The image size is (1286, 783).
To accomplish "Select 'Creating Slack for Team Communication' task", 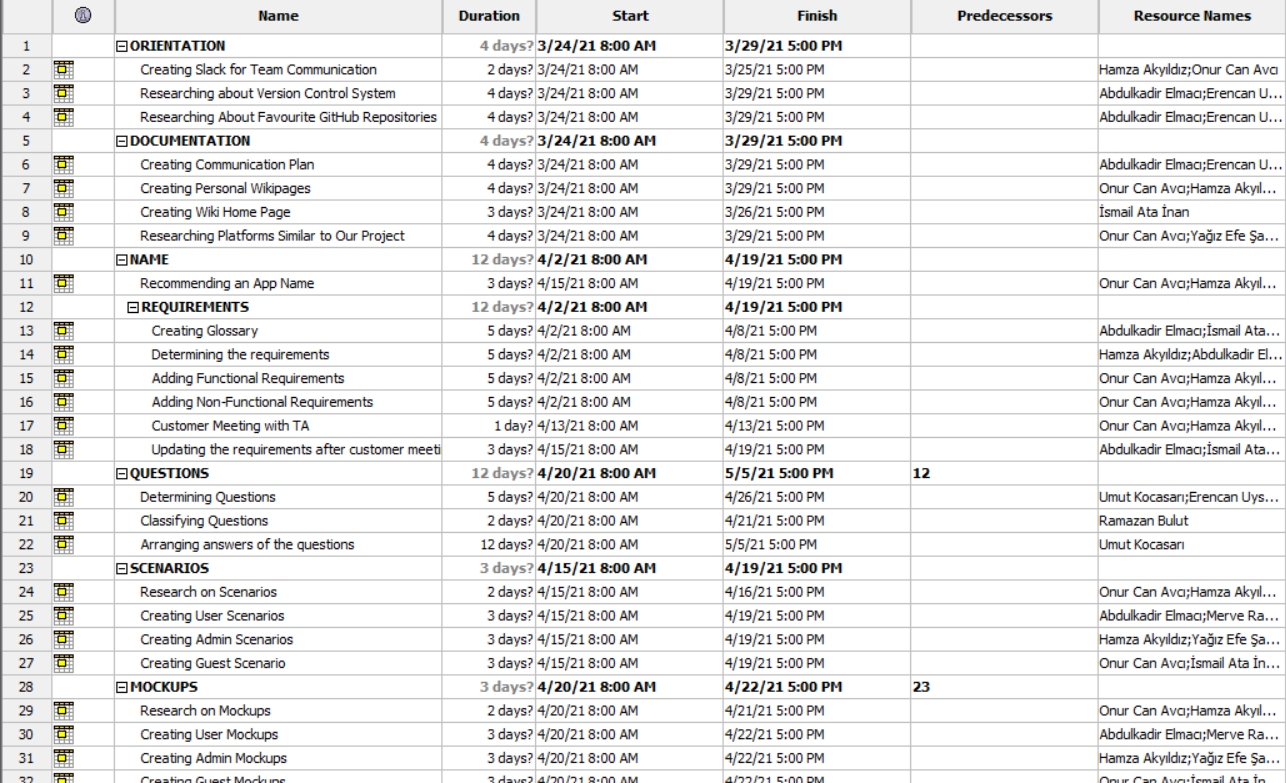I will pyautogui.click(x=258, y=70).
